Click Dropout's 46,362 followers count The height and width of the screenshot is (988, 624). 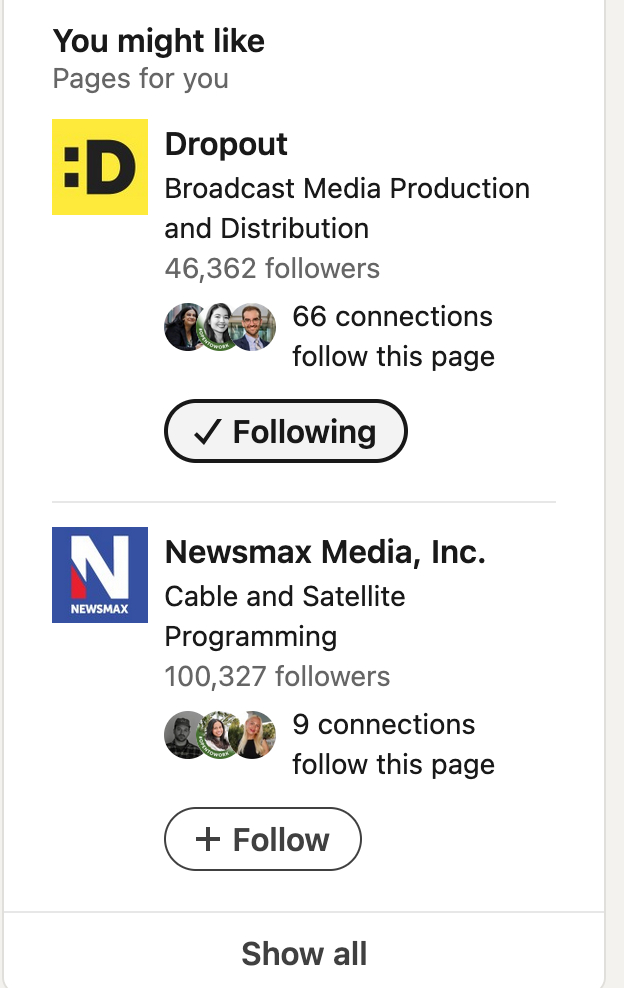click(x=272, y=268)
